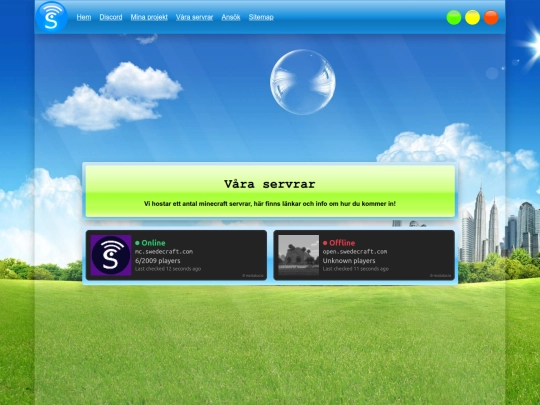Open the Hem navigation link
Screen dimensions: 540x405
coord(84,17)
